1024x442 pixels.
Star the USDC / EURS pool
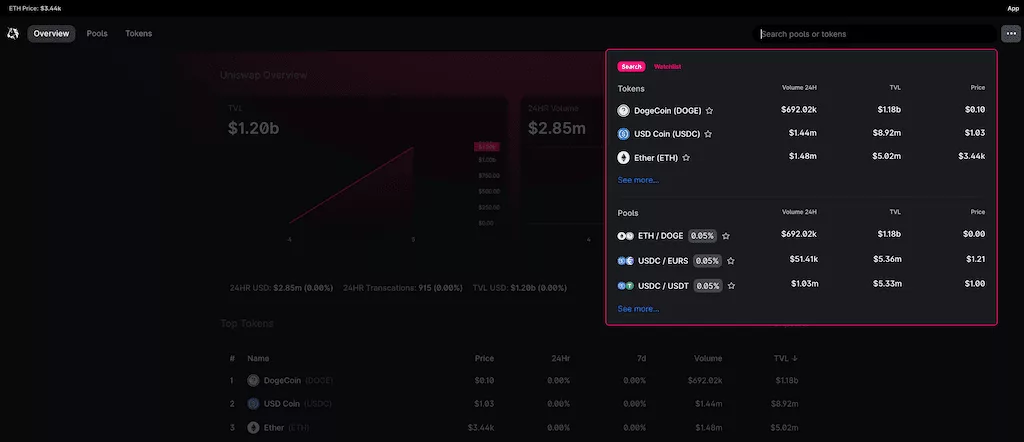pos(731,260)
